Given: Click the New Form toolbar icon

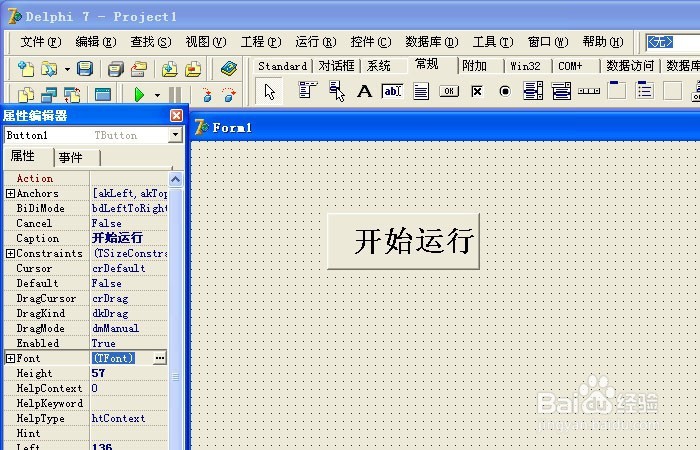Looking at the screenshot, I should coord(103,95).
